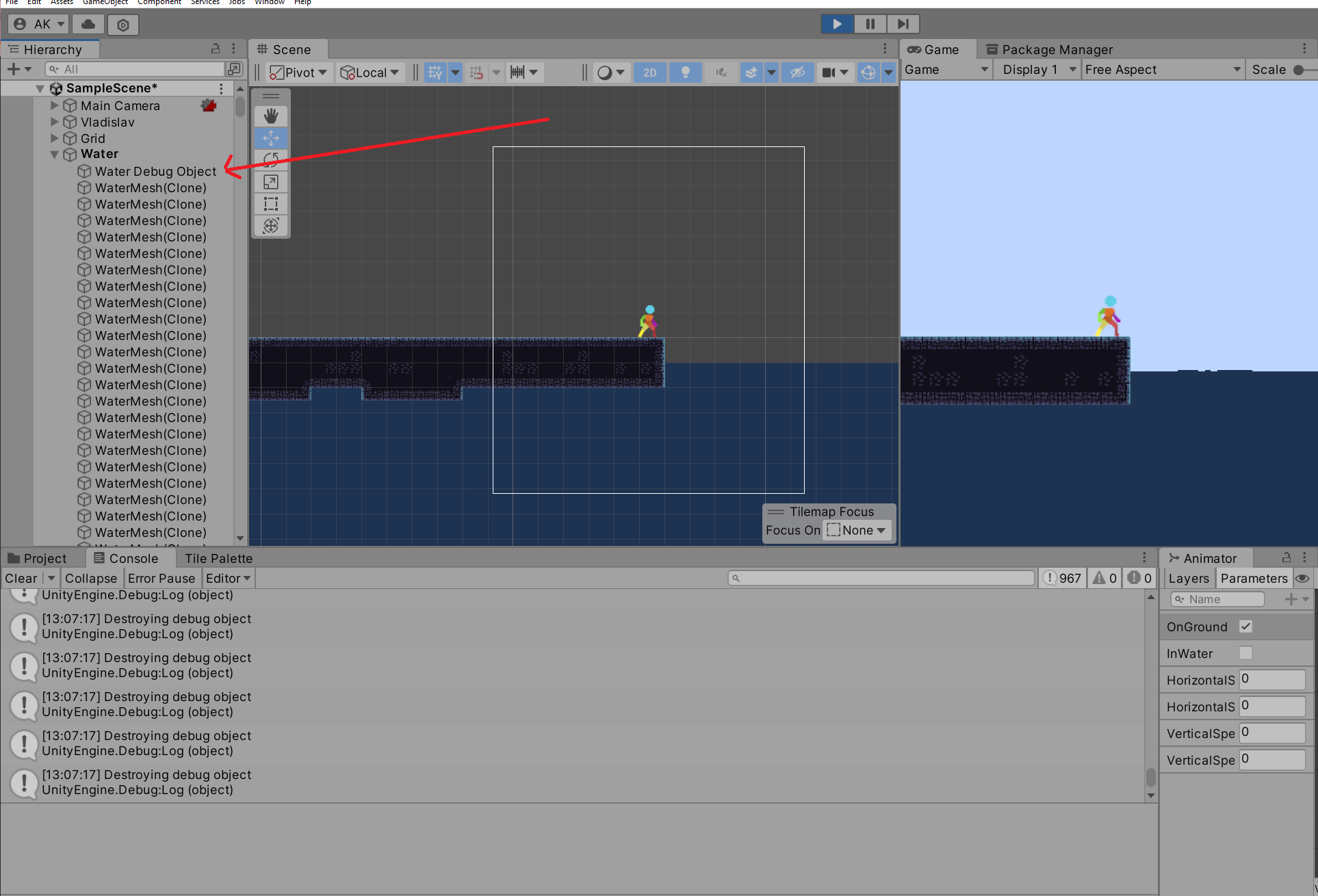This screenshot has width=1318, height=896.
Task: Lock the Hierarchy panel
Action: click(x=216, y=49)
